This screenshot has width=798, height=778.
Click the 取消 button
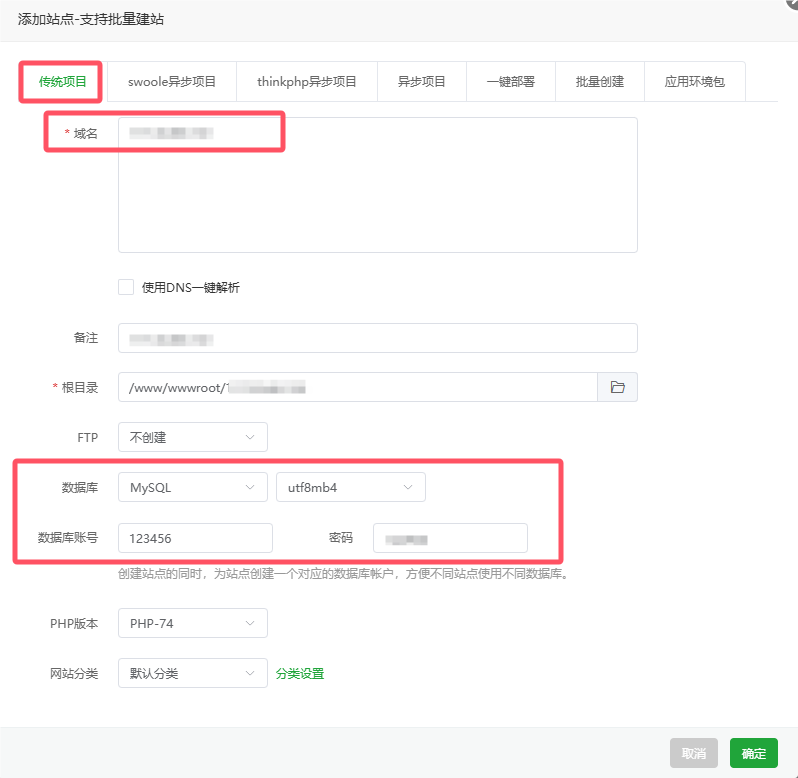coord(693,753)
